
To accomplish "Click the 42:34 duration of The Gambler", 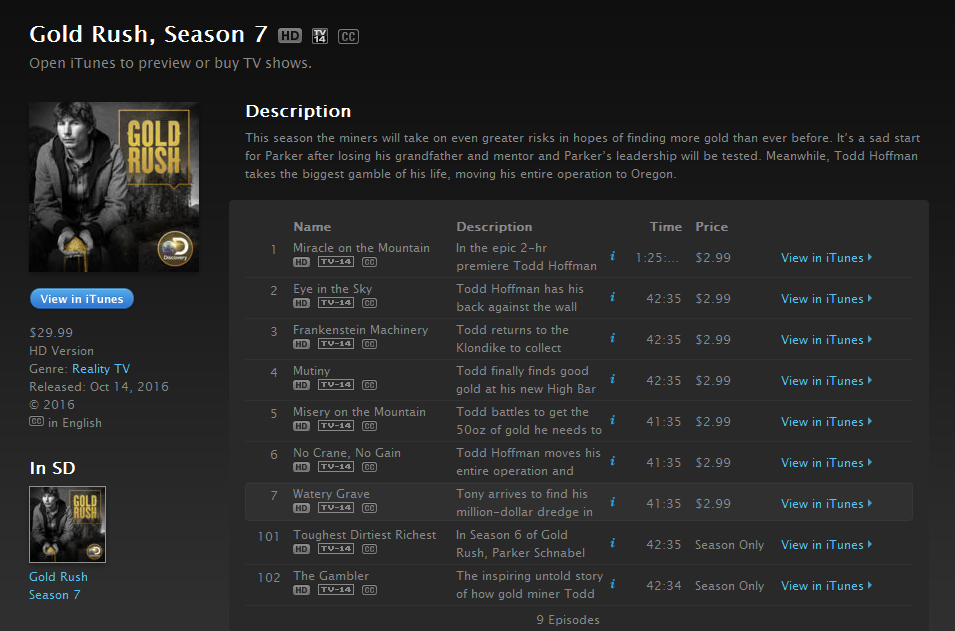I will pos(664,585).
